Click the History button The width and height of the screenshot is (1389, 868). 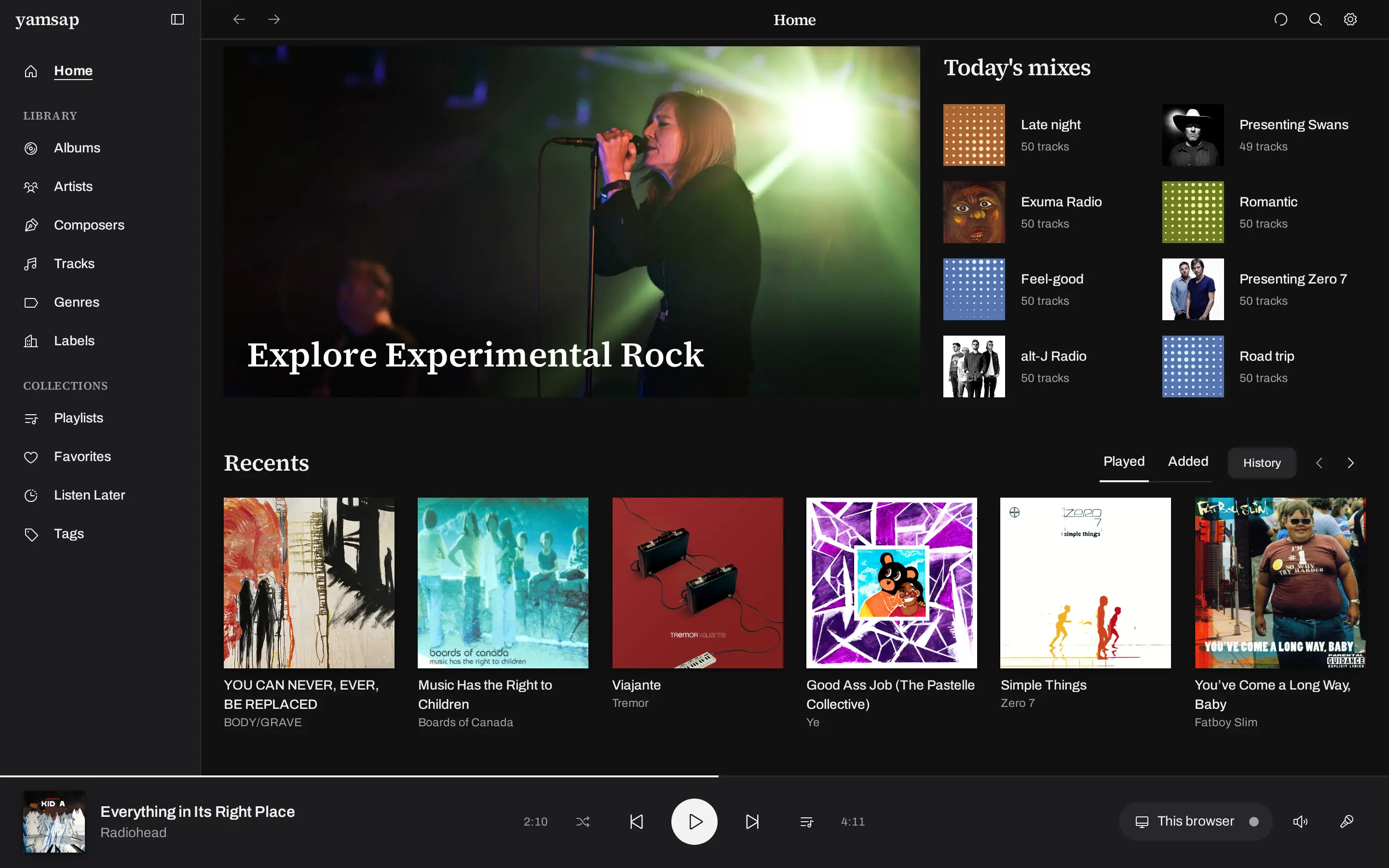click(1262, 463)
